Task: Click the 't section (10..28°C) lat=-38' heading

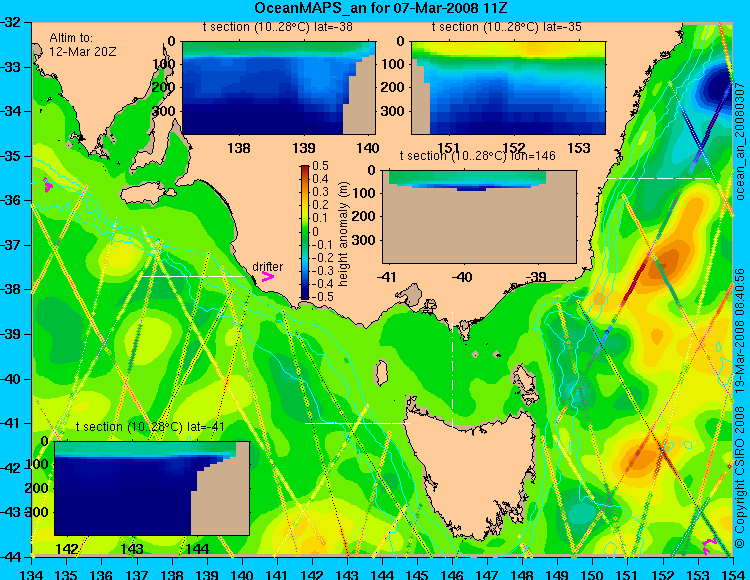Action: coord(278,27)
